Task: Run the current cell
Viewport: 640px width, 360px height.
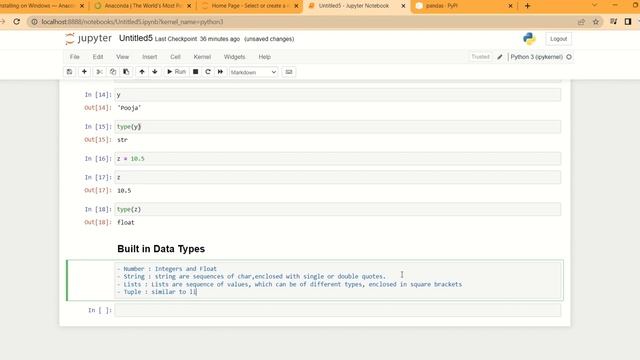Action: point(176,72)
